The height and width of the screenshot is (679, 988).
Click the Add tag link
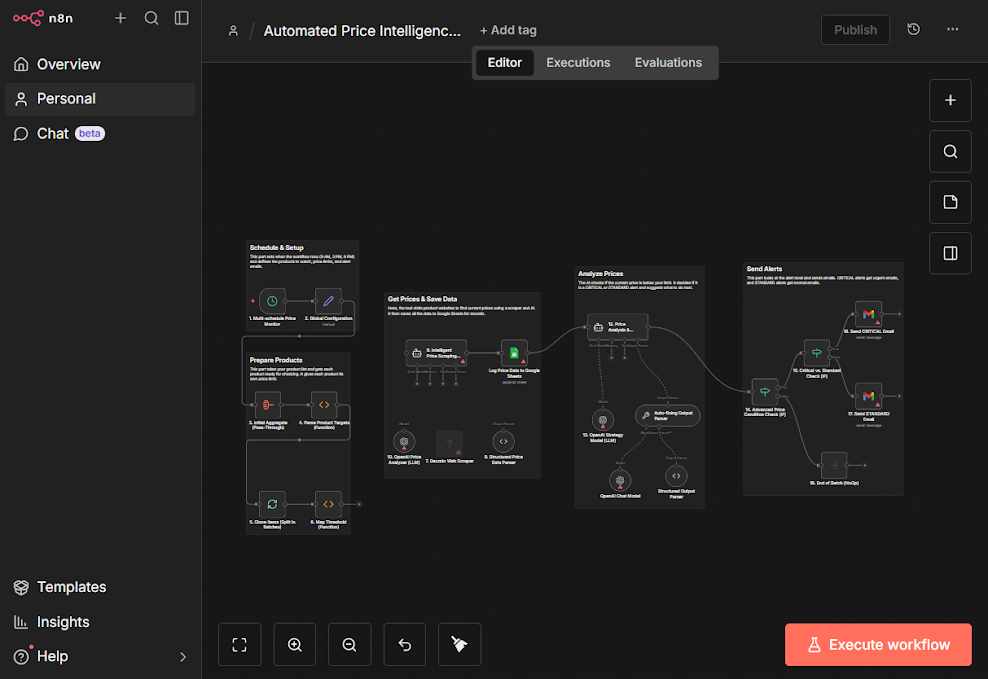pos(508,30)
